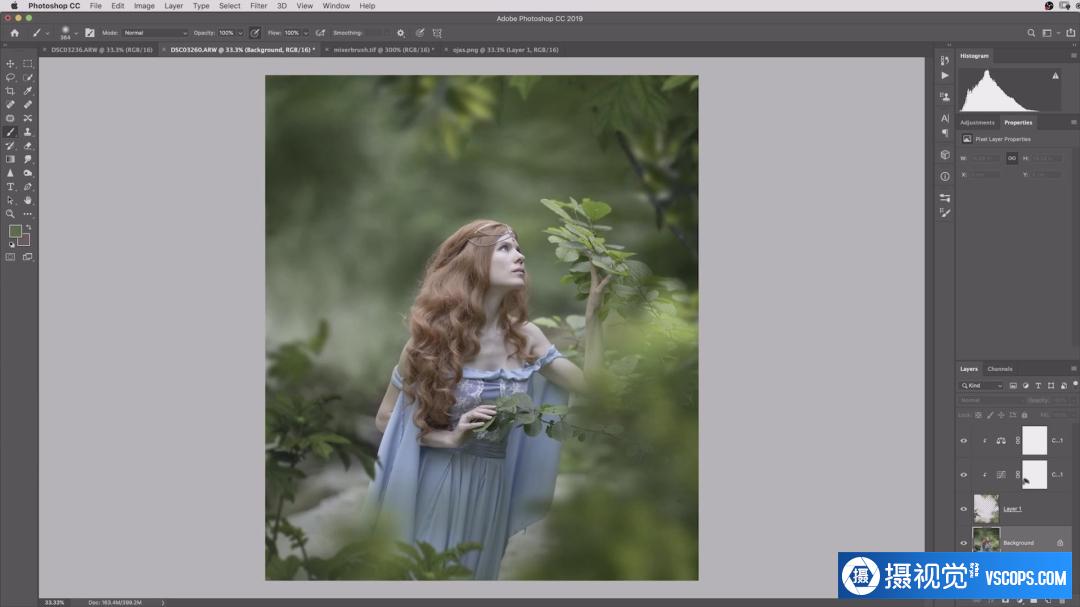The width and height of the screenshot is (1080, 607).
Task: Toggle eye of Color Balance adjustment layer
Action: [964, 441]
